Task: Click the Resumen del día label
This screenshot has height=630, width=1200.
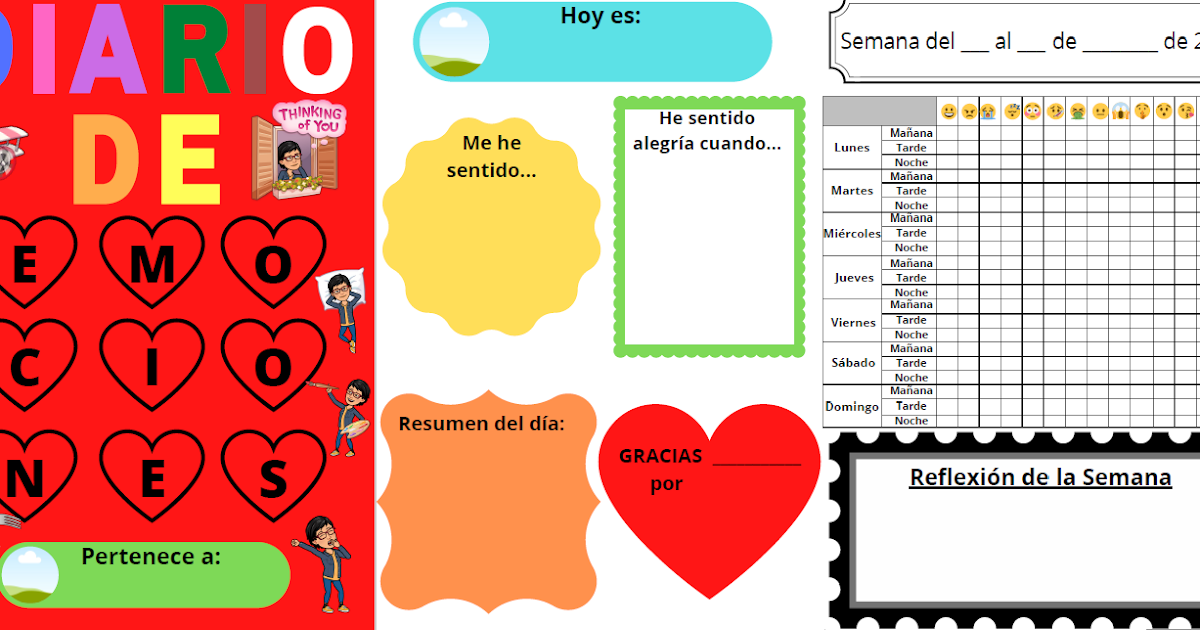Action: coord(483,423)
